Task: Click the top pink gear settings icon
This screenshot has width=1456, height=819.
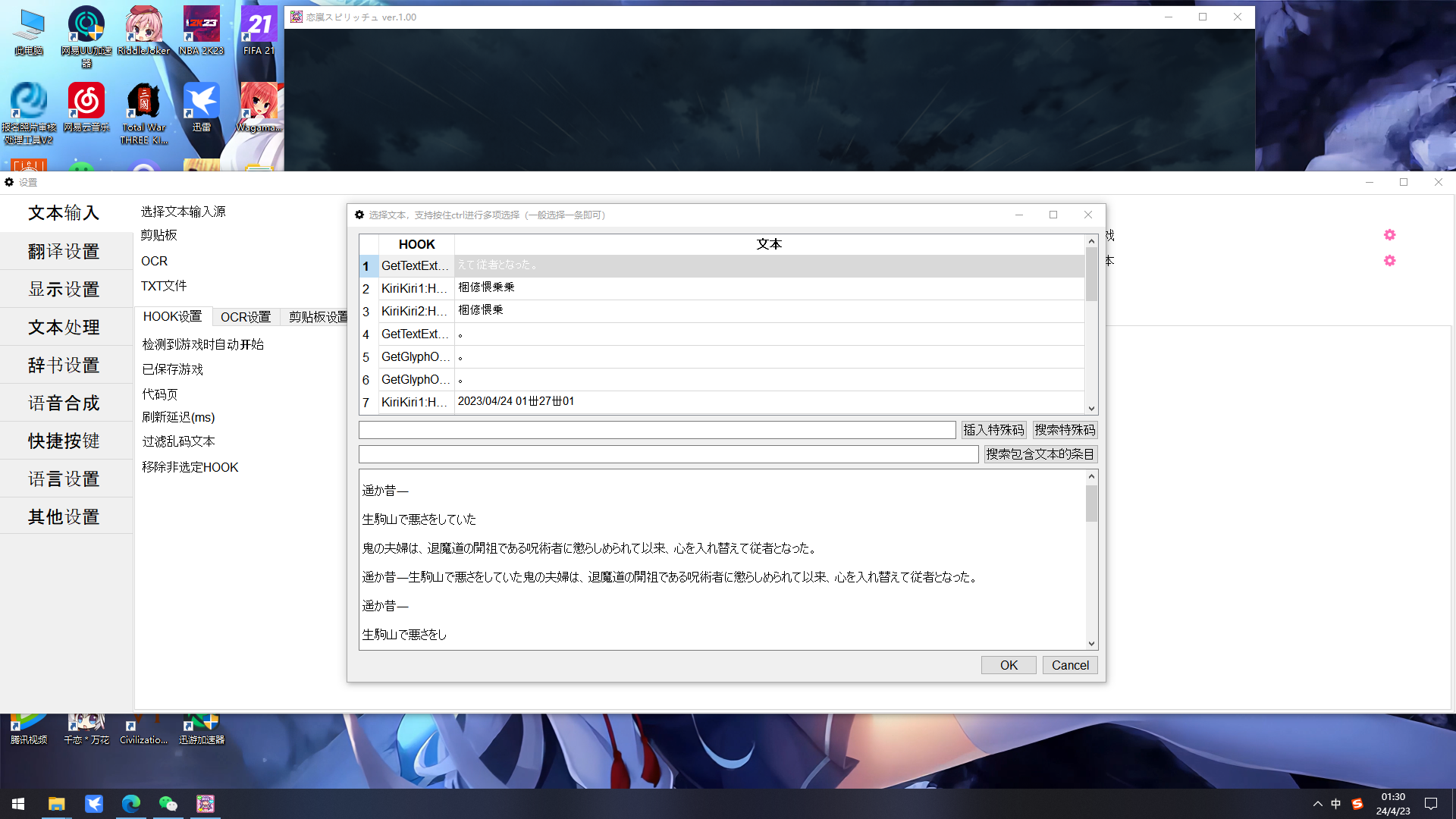Action: 1390,234
